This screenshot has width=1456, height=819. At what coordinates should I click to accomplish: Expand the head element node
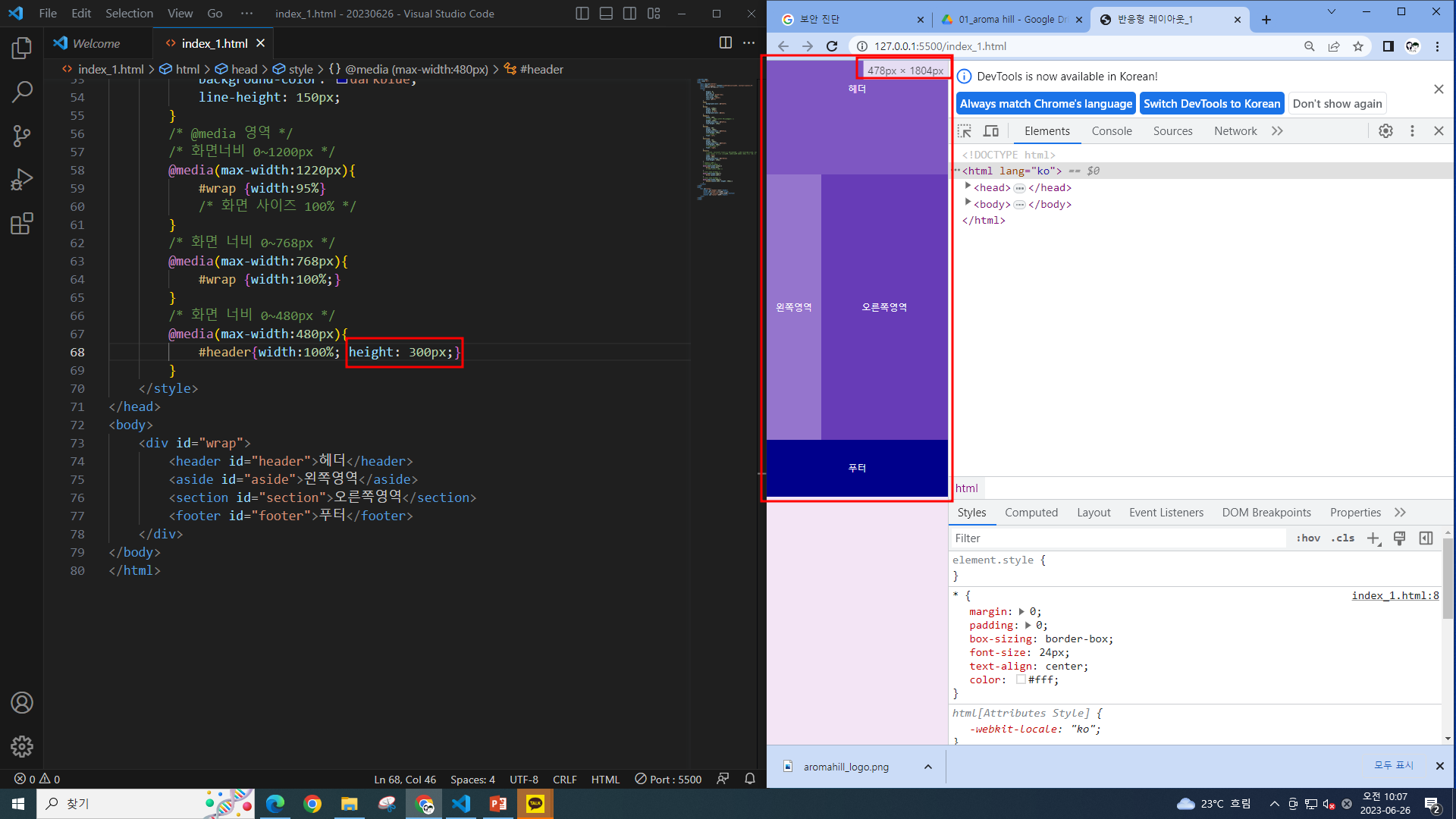pos(968,187)
